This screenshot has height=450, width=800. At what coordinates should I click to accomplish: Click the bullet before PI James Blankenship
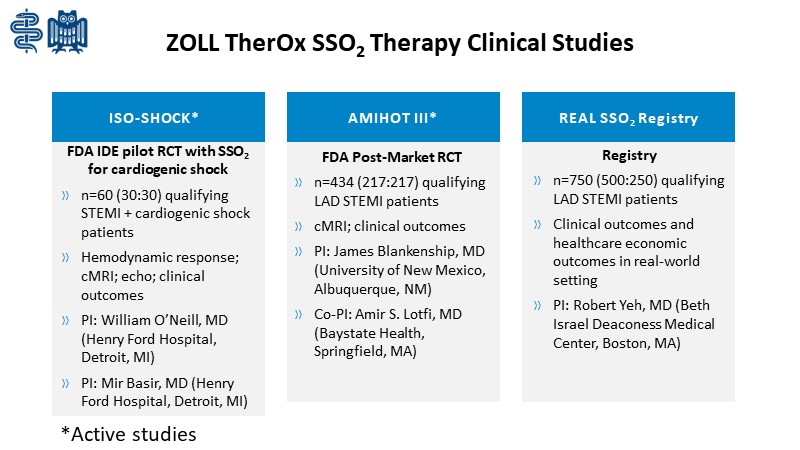coord(301,251)
